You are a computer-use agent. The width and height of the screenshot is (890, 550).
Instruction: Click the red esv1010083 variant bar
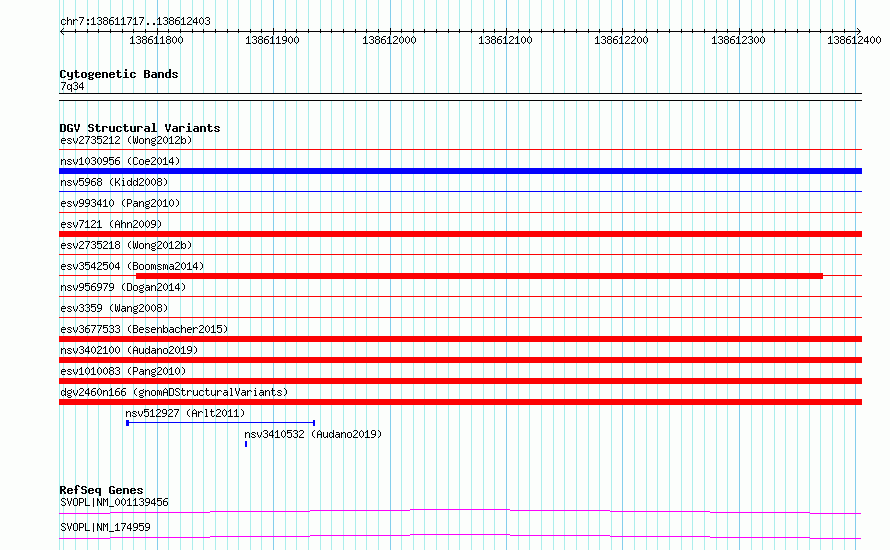pyautogui.click(x=460, y=381)
